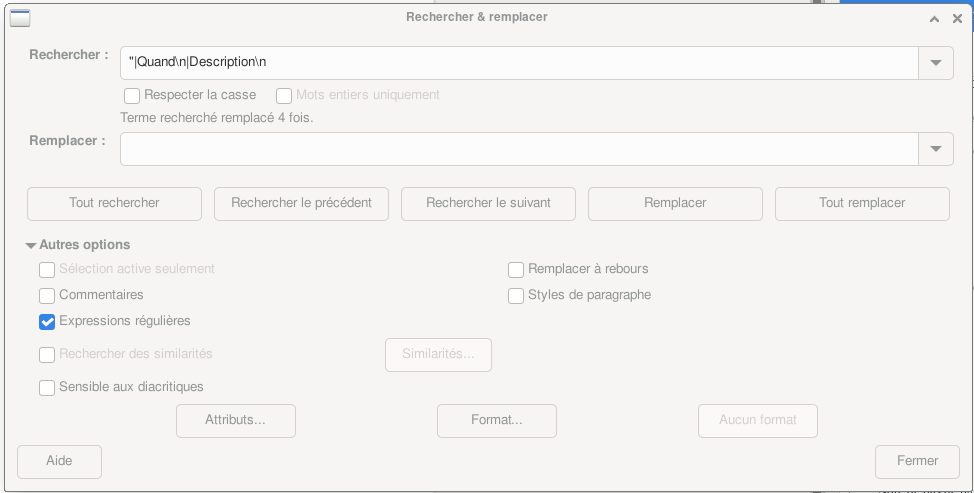Image resolution: width=974 pixels, height=493 pixels.
Task: Collapse the Autres options section
Action: coord(30,245)
